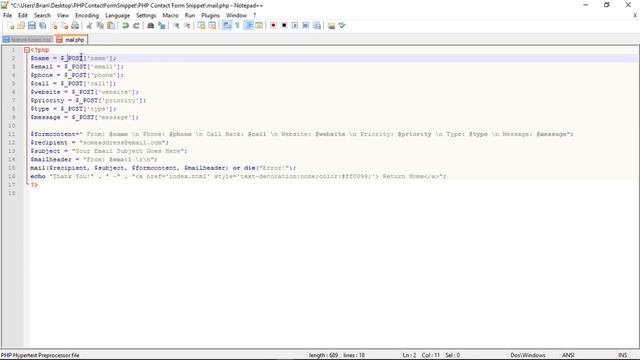Click the $recipient line of code
Viewport: 640px width, 360px height.
pos(100,142)
